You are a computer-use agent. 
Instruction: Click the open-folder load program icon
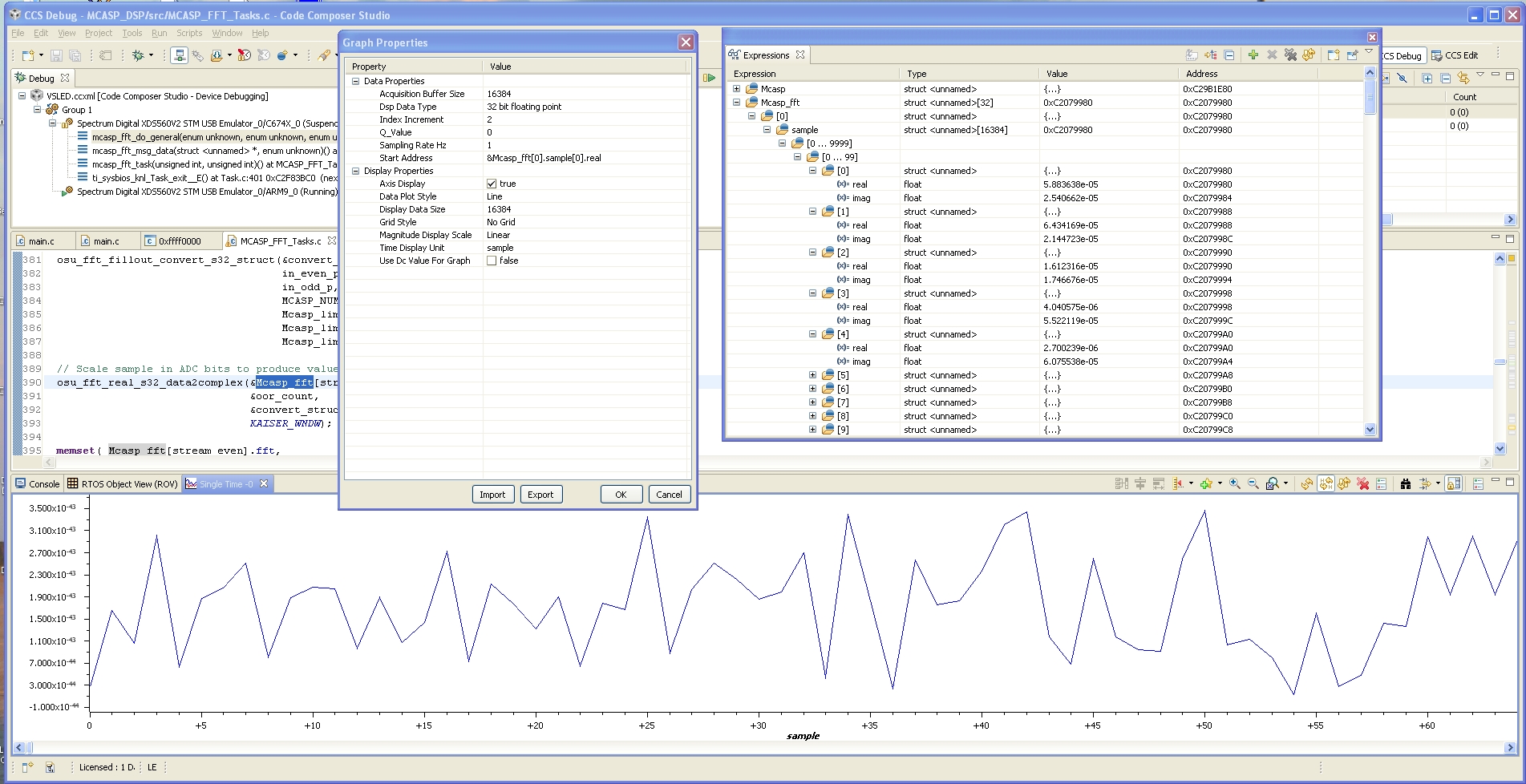click(217, 55)
